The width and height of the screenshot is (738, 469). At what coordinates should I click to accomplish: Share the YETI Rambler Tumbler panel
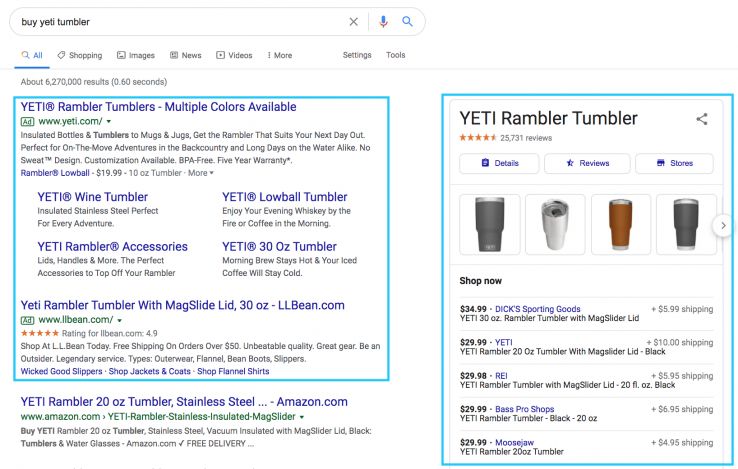pos(702,119)
